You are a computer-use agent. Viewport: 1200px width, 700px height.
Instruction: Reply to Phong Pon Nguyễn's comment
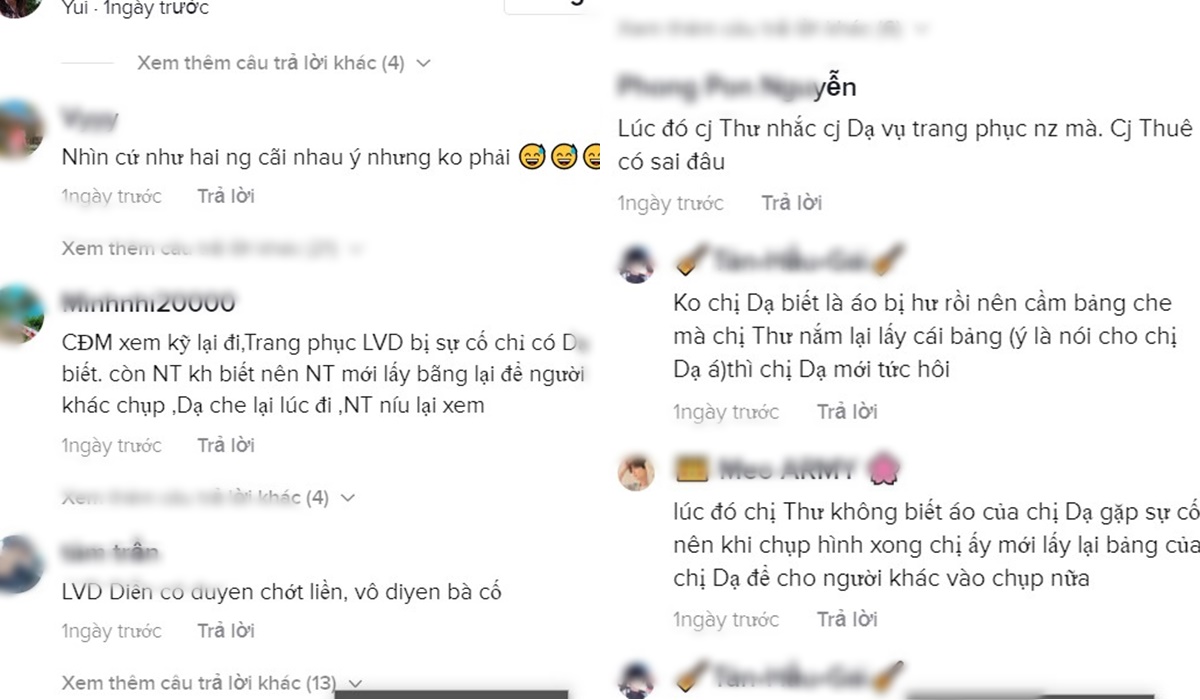coord(791,203)
